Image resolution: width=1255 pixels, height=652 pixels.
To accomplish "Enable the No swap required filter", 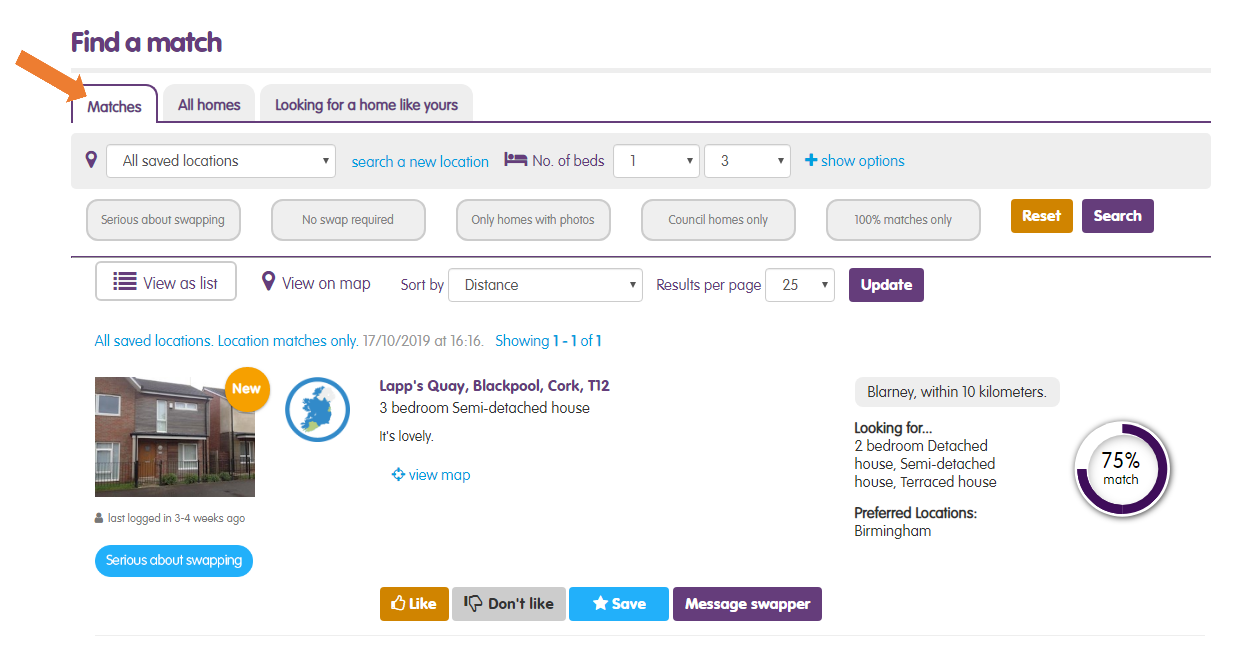I will (x=348, y=220).
